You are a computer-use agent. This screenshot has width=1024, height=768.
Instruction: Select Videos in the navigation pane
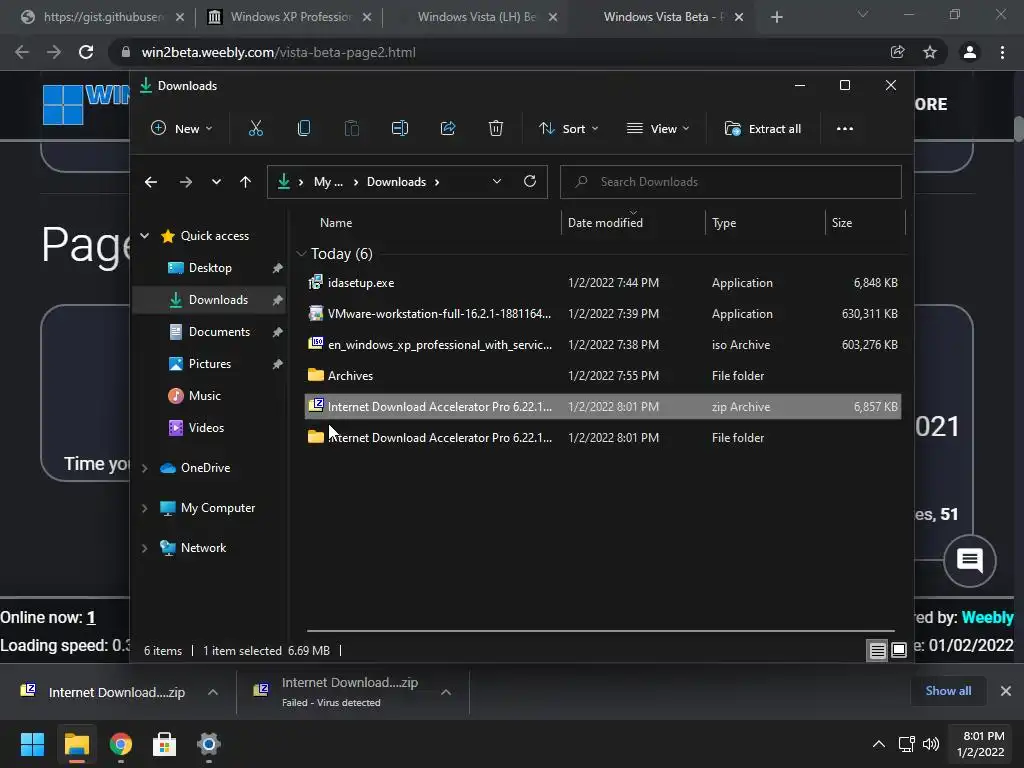tap(206, 428)
